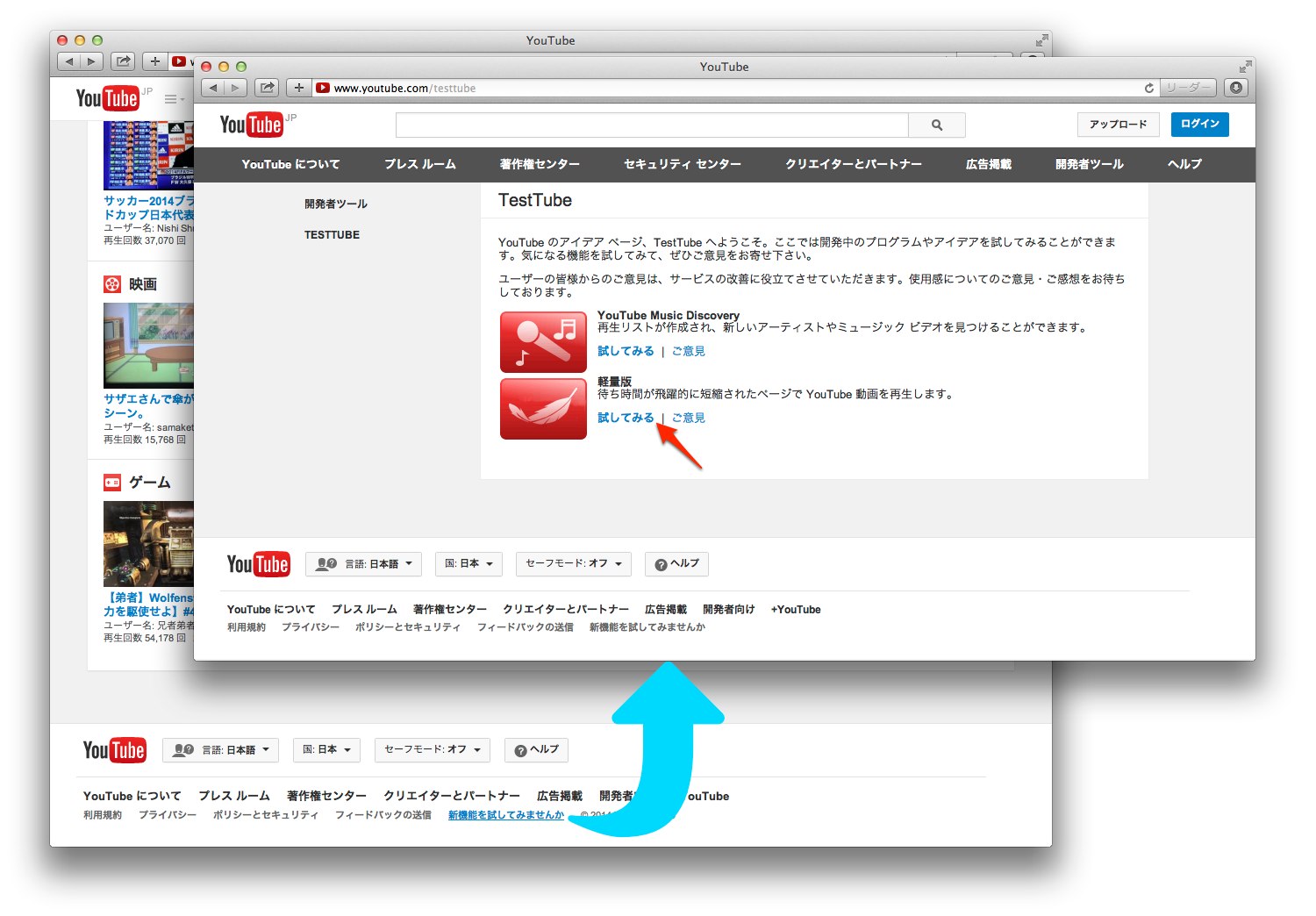Select 開発者ツール in the dark navigation bar

pos(1090,164)
